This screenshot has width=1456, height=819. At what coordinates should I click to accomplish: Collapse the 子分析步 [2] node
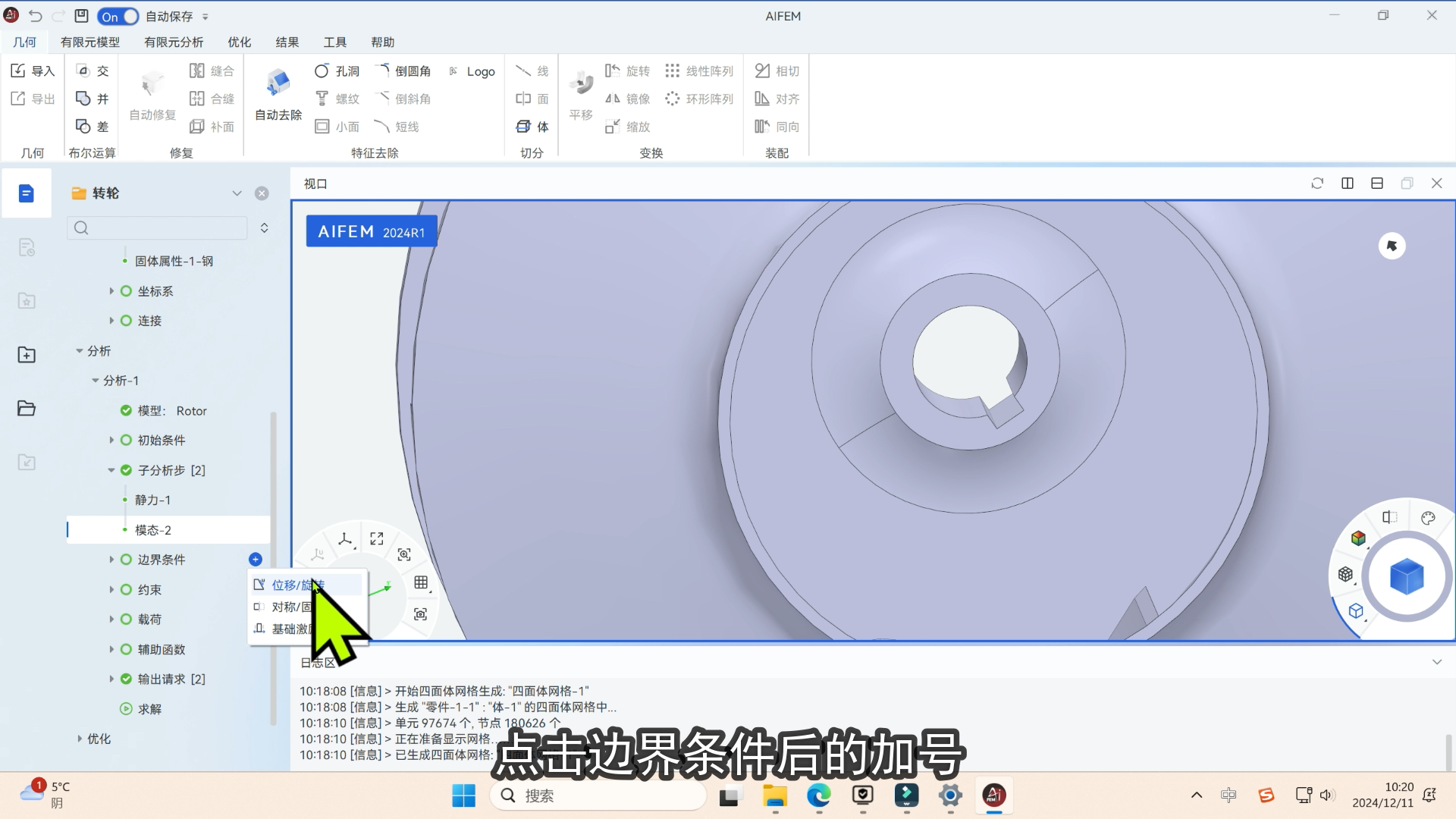111,470
